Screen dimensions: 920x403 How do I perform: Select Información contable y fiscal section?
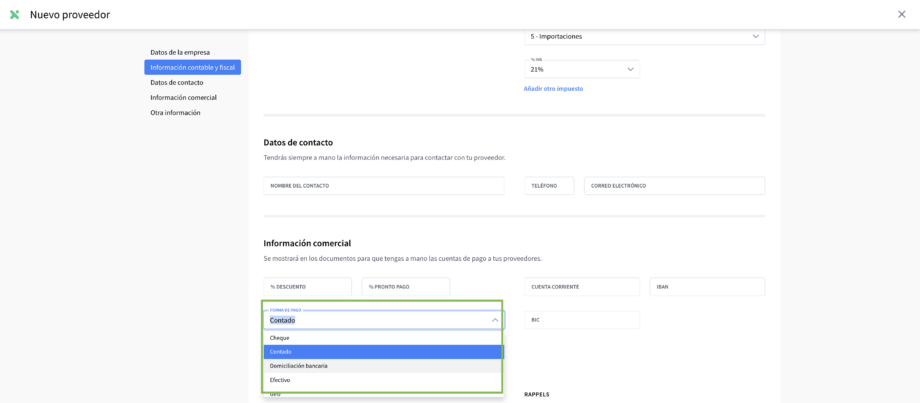point(192,67)
